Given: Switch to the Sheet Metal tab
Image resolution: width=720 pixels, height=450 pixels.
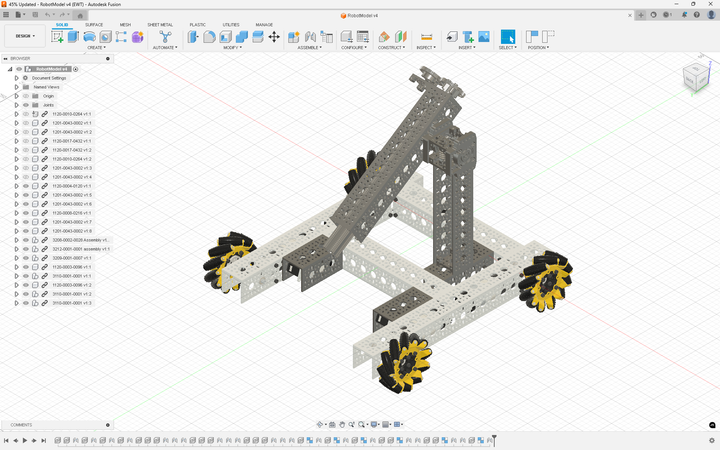Looking at the screenshot, I should (x=159, y=24).
